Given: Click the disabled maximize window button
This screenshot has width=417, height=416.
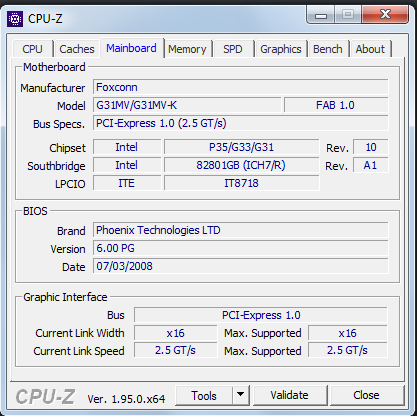Looking at the screenshot, I should [x=348, y=15].
